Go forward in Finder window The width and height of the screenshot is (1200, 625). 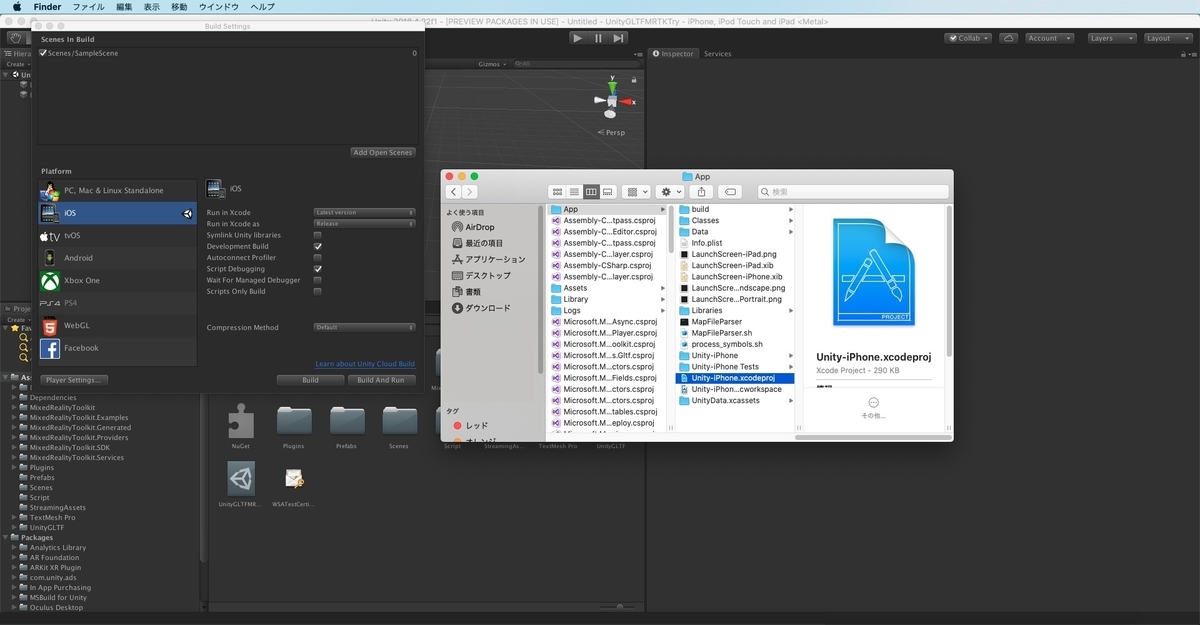point(470,191)
